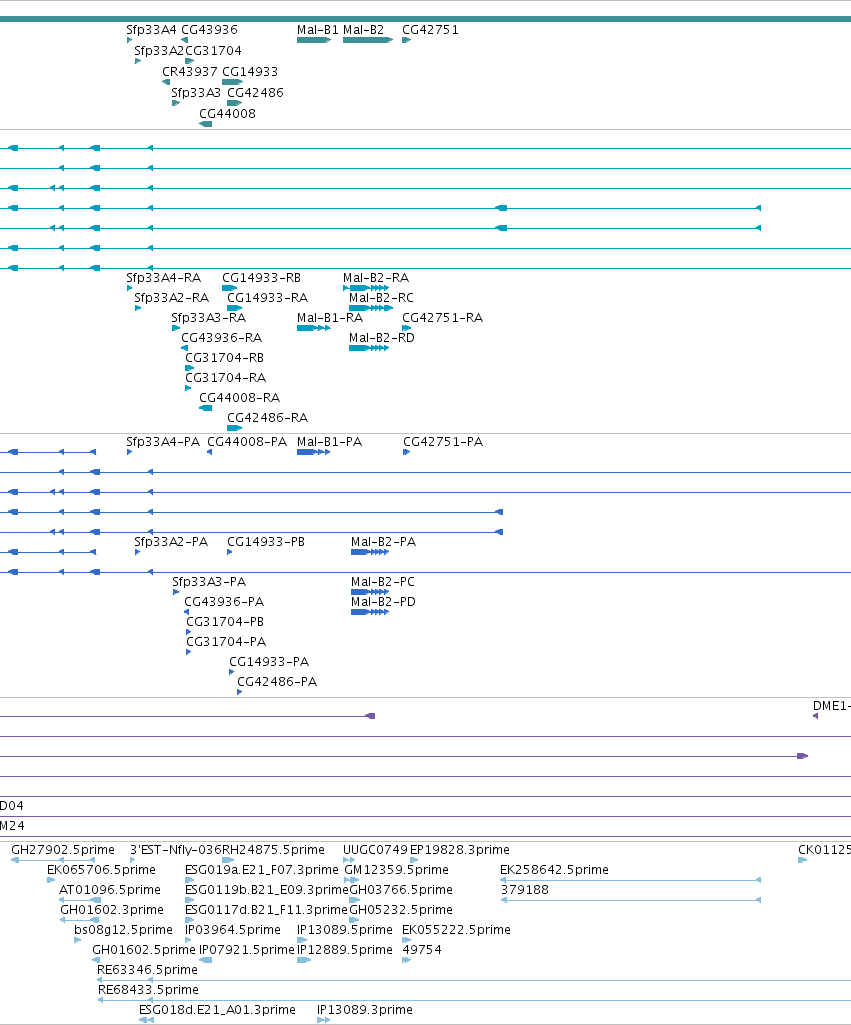
Task: Click the CG43936 gene label
Action: [209, 30]
